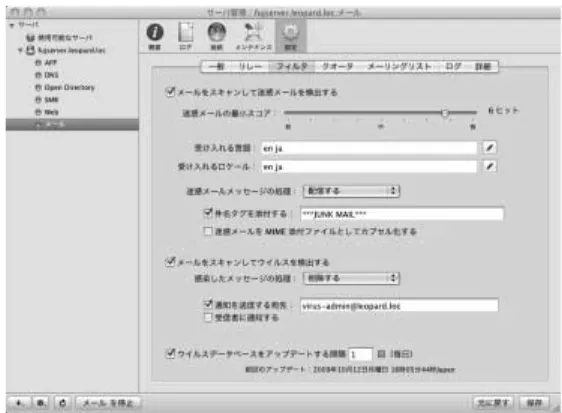
Task: Switch to the メーリングリスト tab
Action: (399, 66)
